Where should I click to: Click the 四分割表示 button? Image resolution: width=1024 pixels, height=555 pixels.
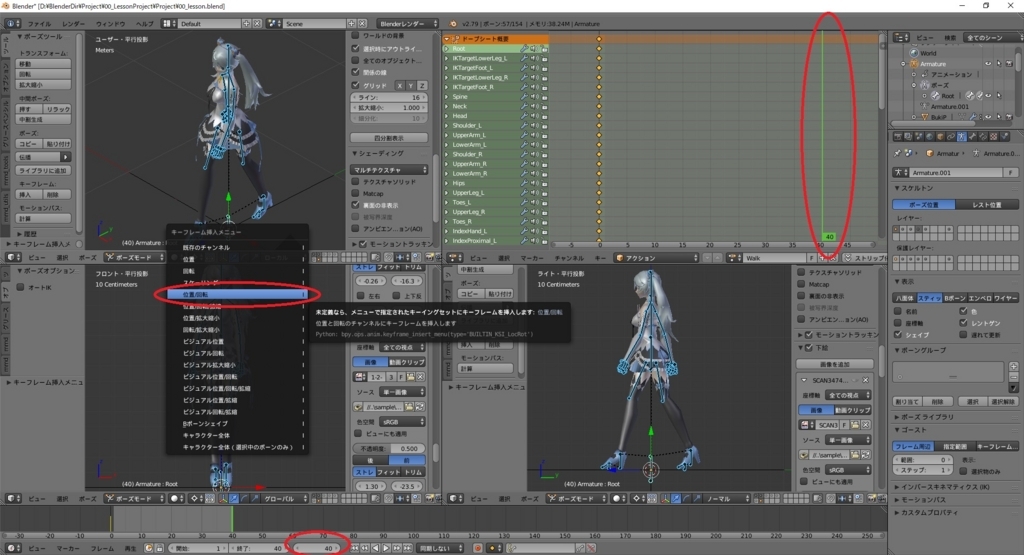point(389,138)
